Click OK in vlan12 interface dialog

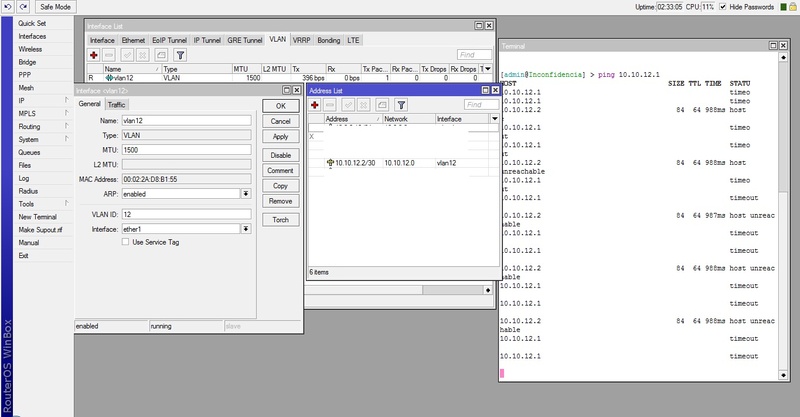[281, 106]
